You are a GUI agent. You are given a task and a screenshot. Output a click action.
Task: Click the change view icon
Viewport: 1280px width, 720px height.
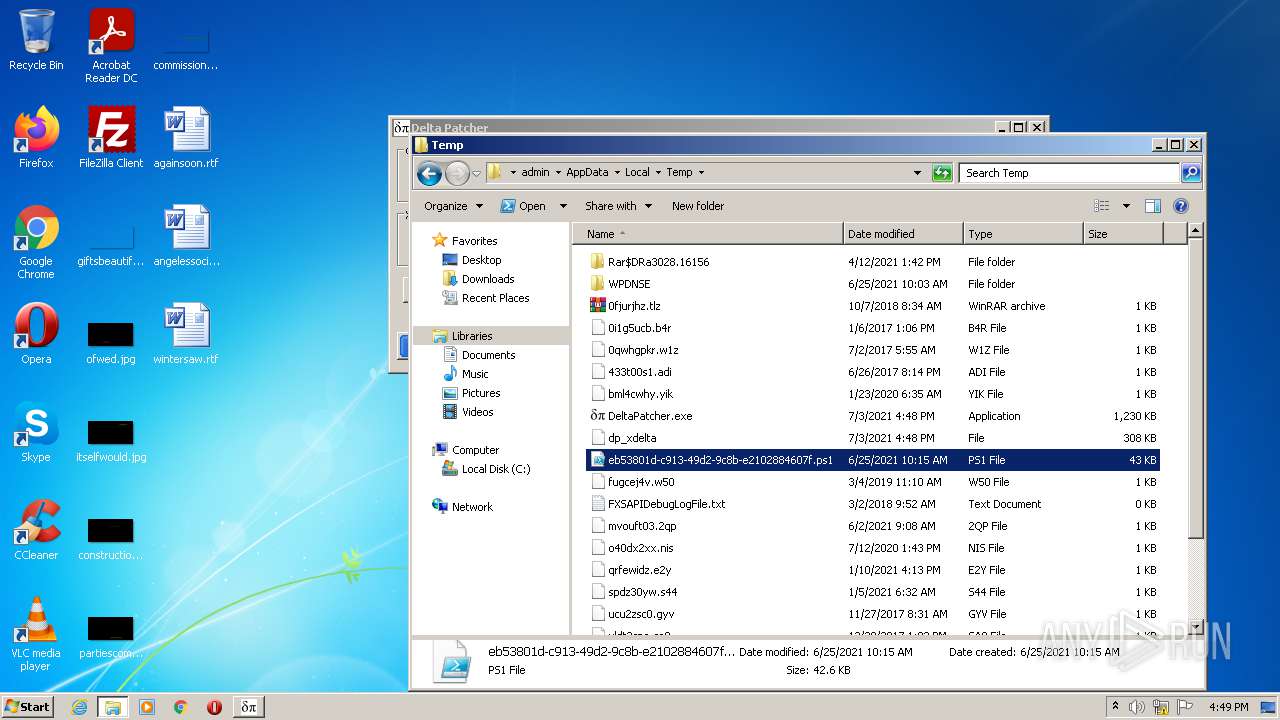coord(1101,206)
